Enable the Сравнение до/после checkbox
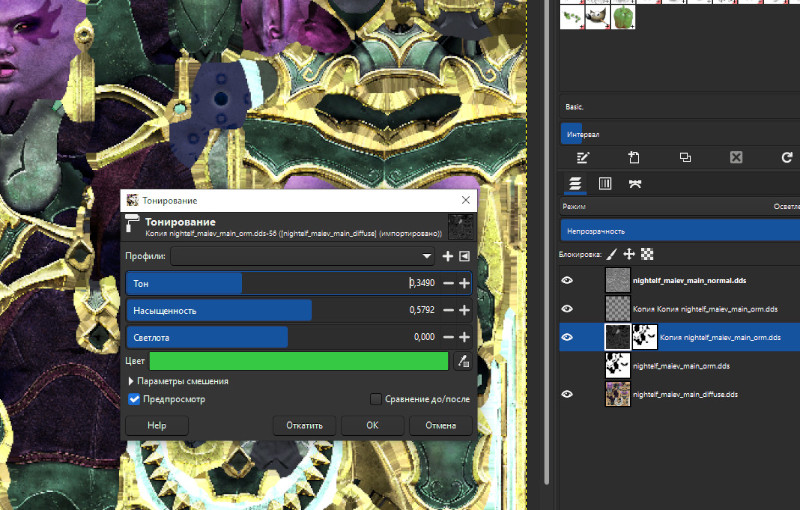Screen dimensions: 800x510 coord(376,399)
